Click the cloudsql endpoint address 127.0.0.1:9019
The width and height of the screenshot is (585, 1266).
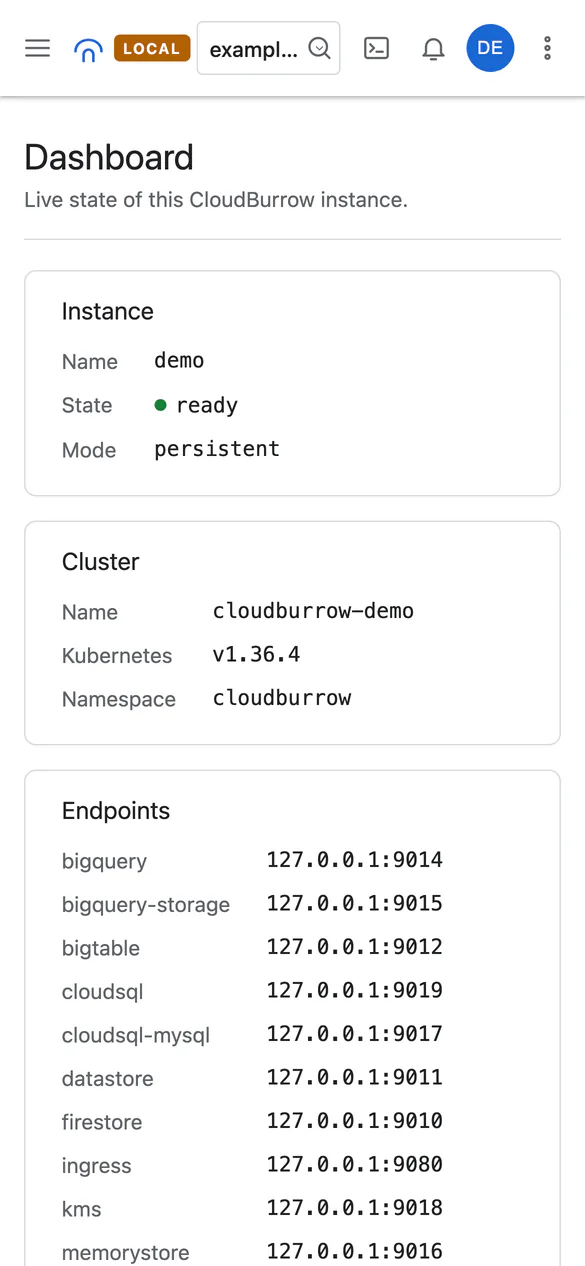tap(355, 991)
